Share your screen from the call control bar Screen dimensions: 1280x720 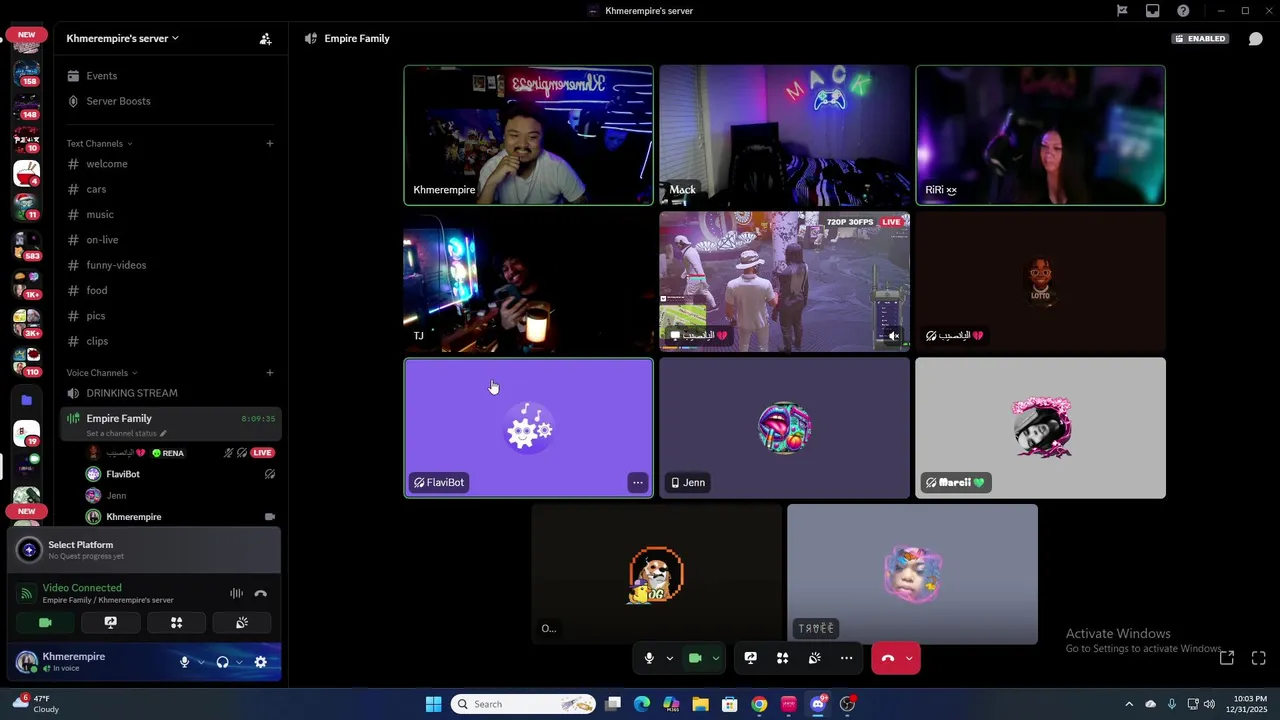(750, 658)
